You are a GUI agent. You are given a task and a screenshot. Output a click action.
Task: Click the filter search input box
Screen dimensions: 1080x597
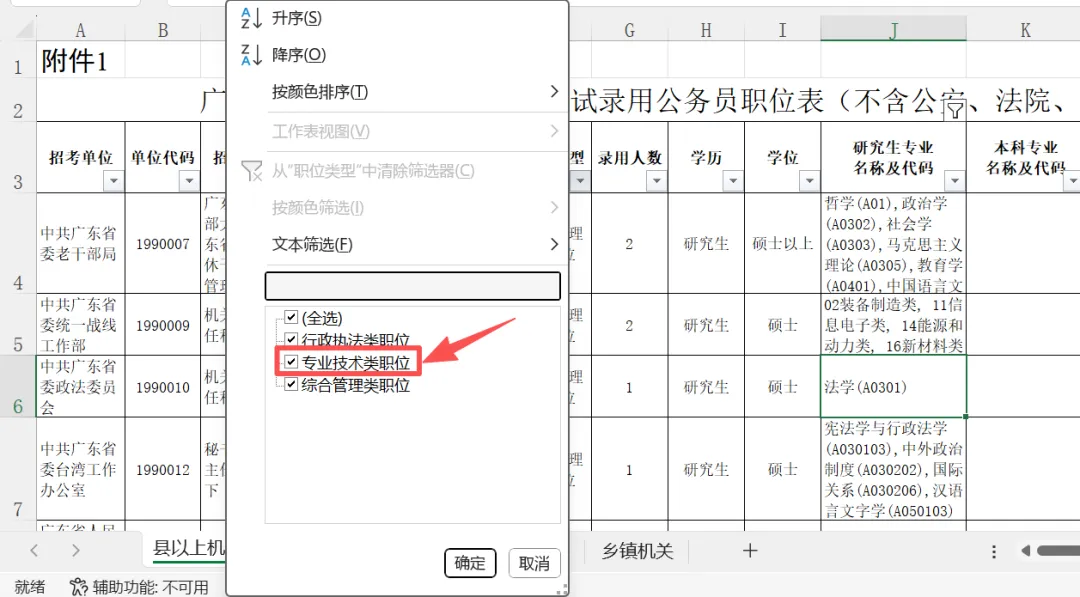pos(412,286)
